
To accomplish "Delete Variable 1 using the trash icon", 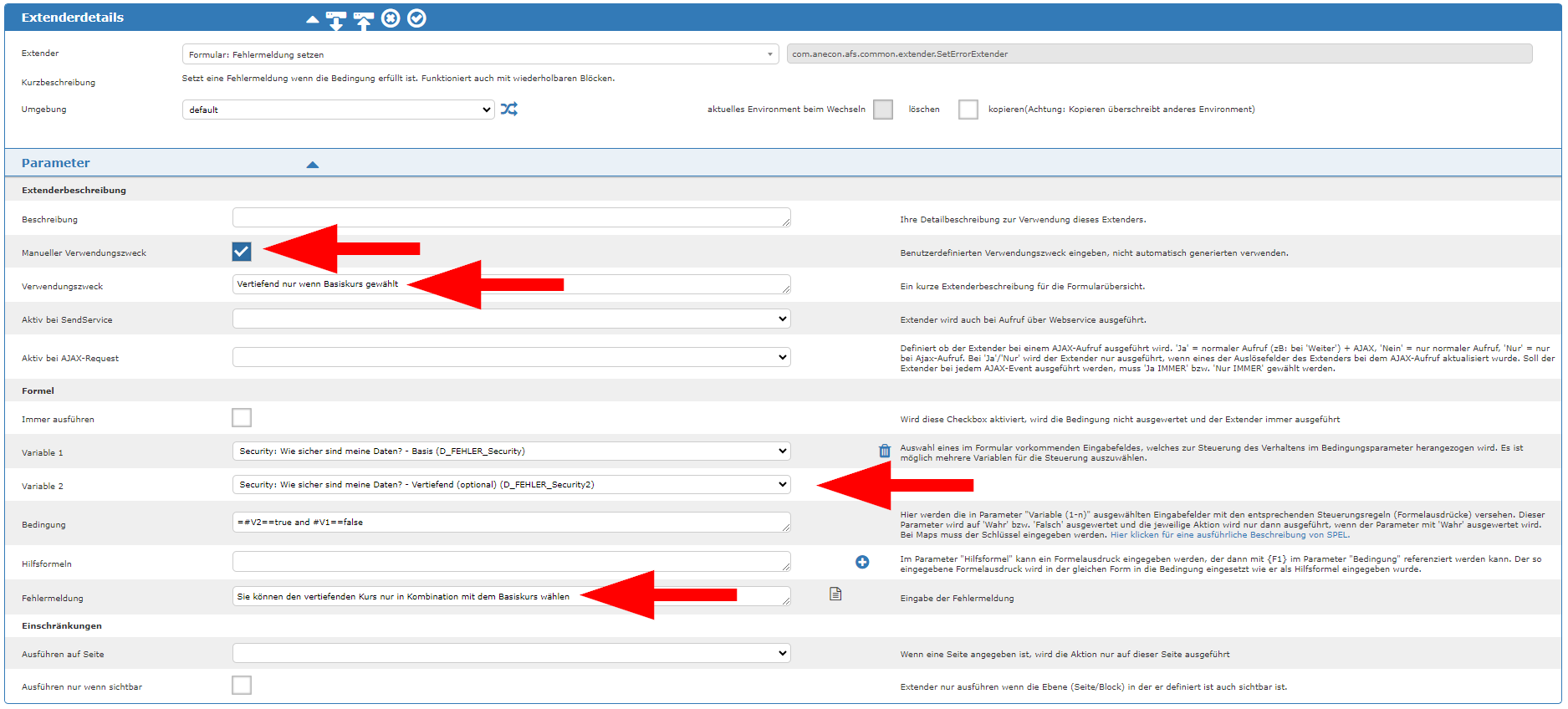I will (x=885, y=451).
